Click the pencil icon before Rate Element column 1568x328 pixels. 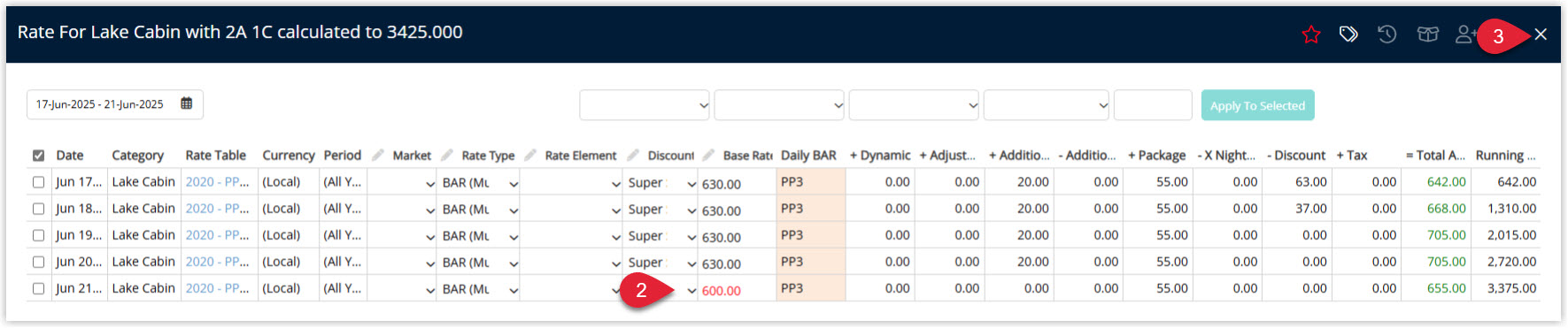pos(530,155)
